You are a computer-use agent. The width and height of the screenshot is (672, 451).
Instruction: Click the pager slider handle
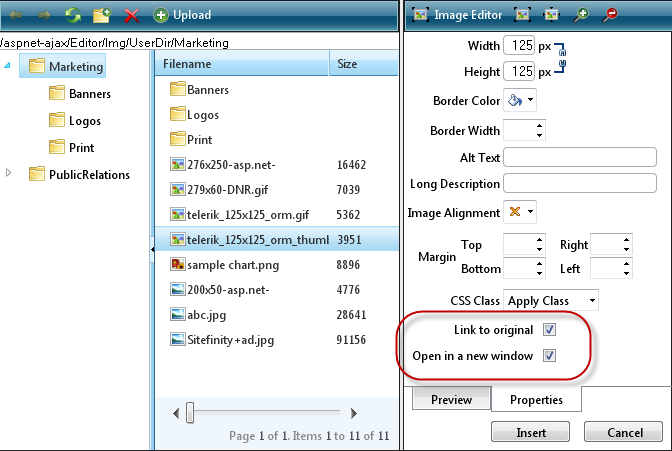point(190,413)
